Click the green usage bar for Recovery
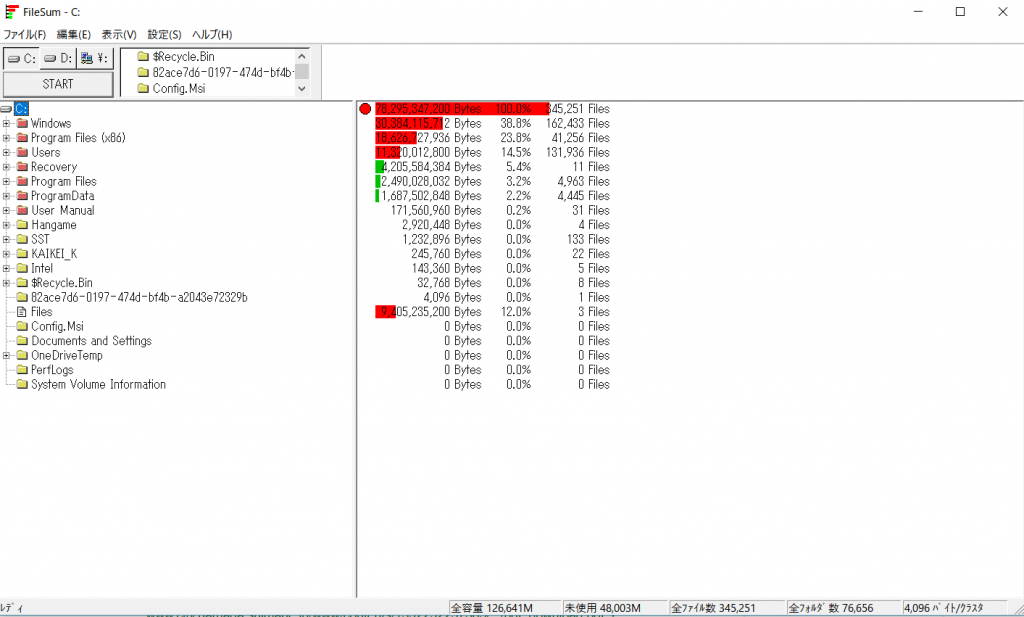 click(379, 167)
